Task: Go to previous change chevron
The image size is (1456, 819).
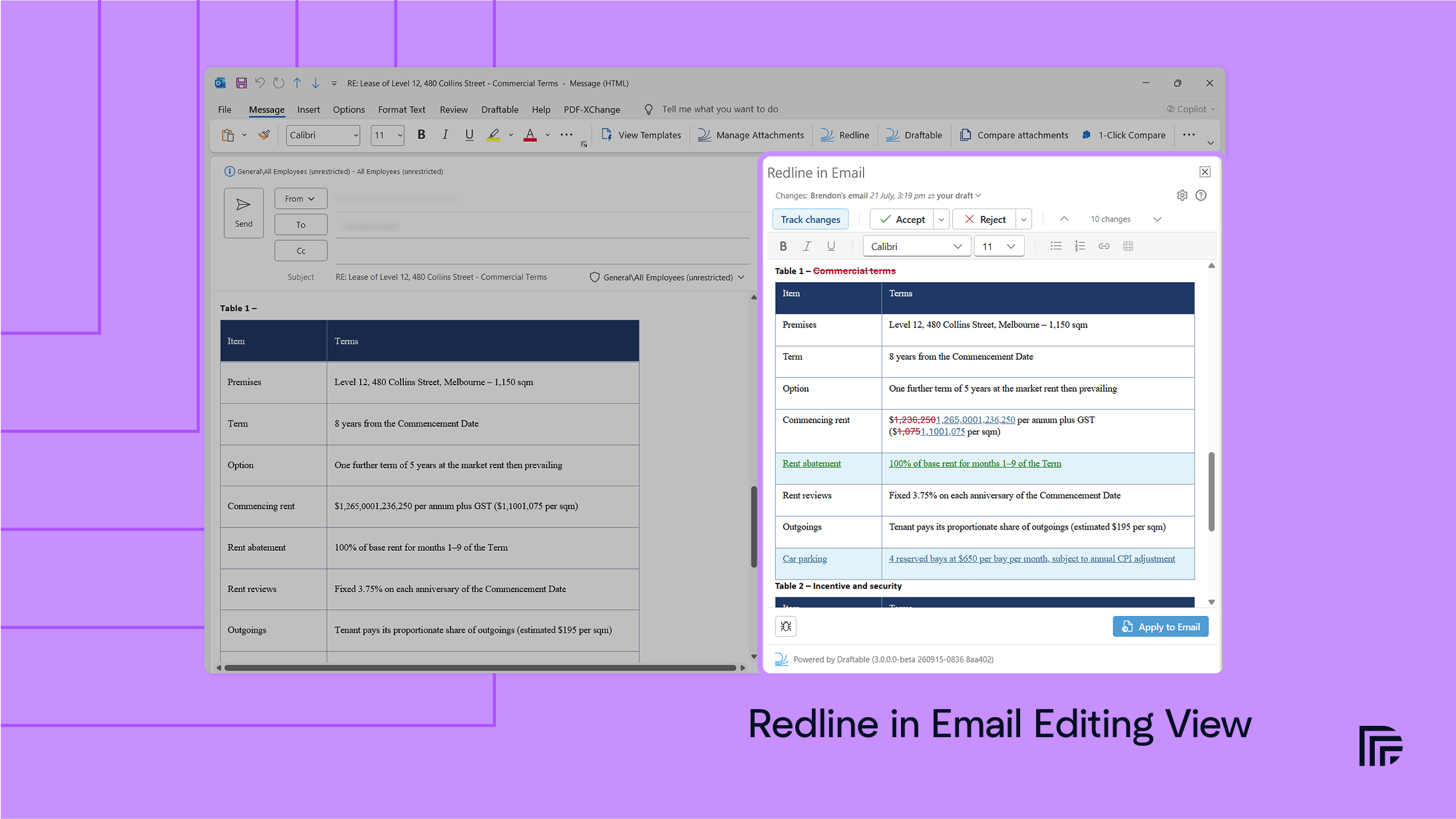Action: coord(1064,219)
